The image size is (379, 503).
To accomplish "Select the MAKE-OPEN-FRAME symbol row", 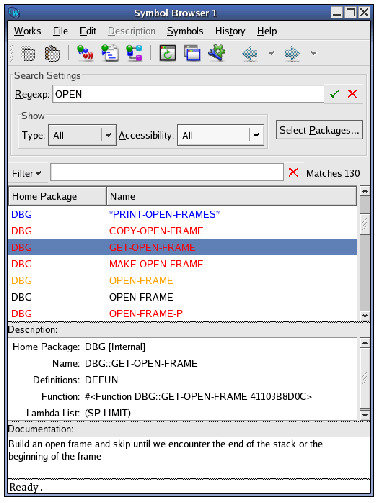I will [182, 264].
